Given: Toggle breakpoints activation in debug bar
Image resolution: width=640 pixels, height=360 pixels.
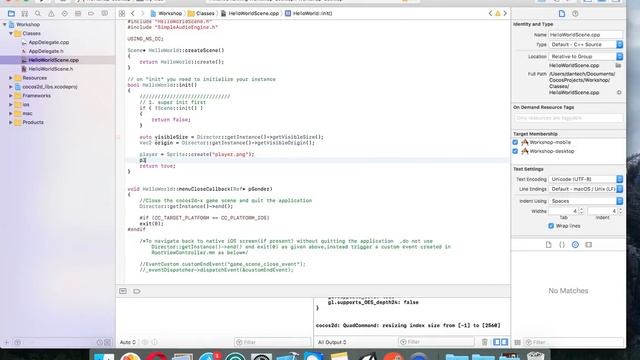Looking at the screenshot, I should [137, 291].
